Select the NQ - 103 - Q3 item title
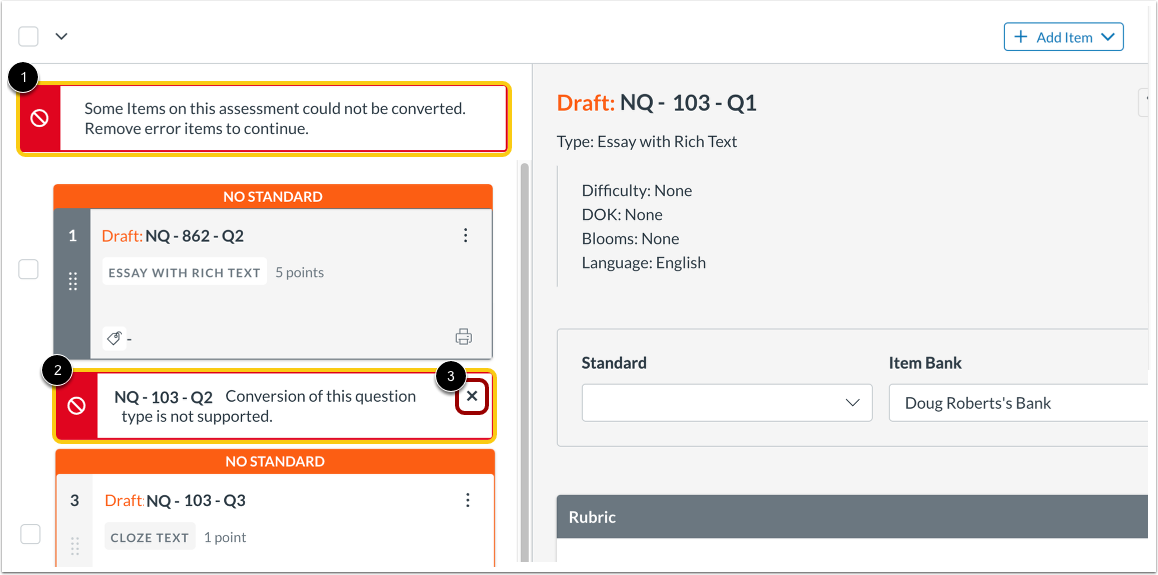Image resolution: width=1158 pixels, height=575 pixels. [196, 501]
